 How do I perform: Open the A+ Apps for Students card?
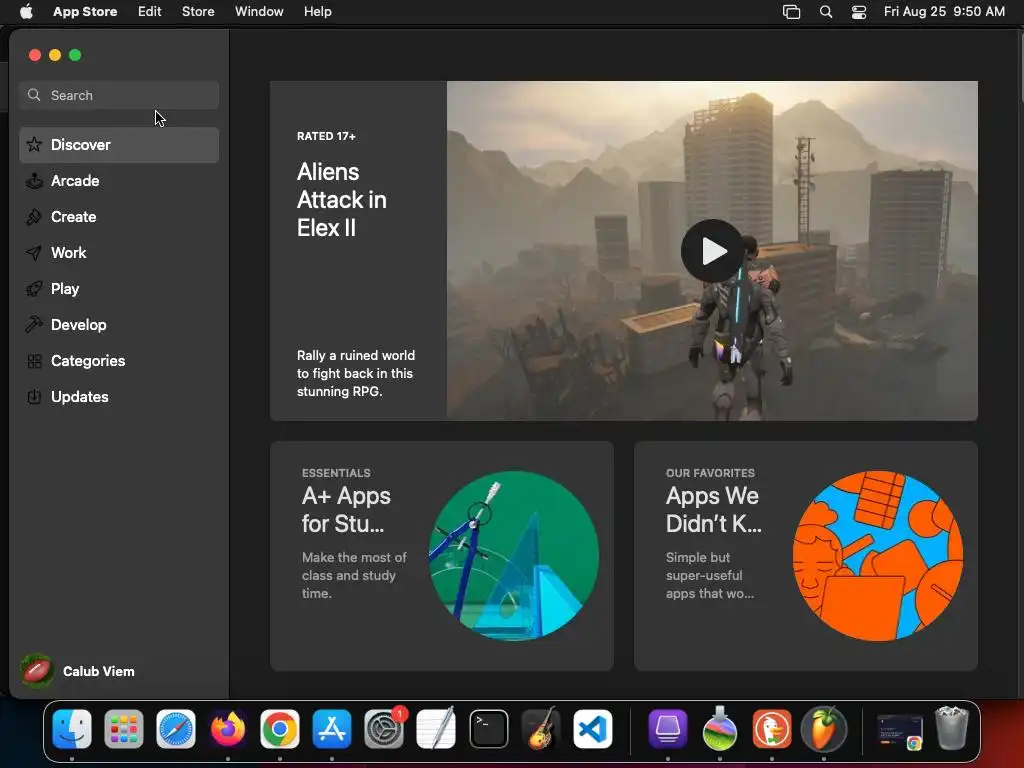pos(441,556)
